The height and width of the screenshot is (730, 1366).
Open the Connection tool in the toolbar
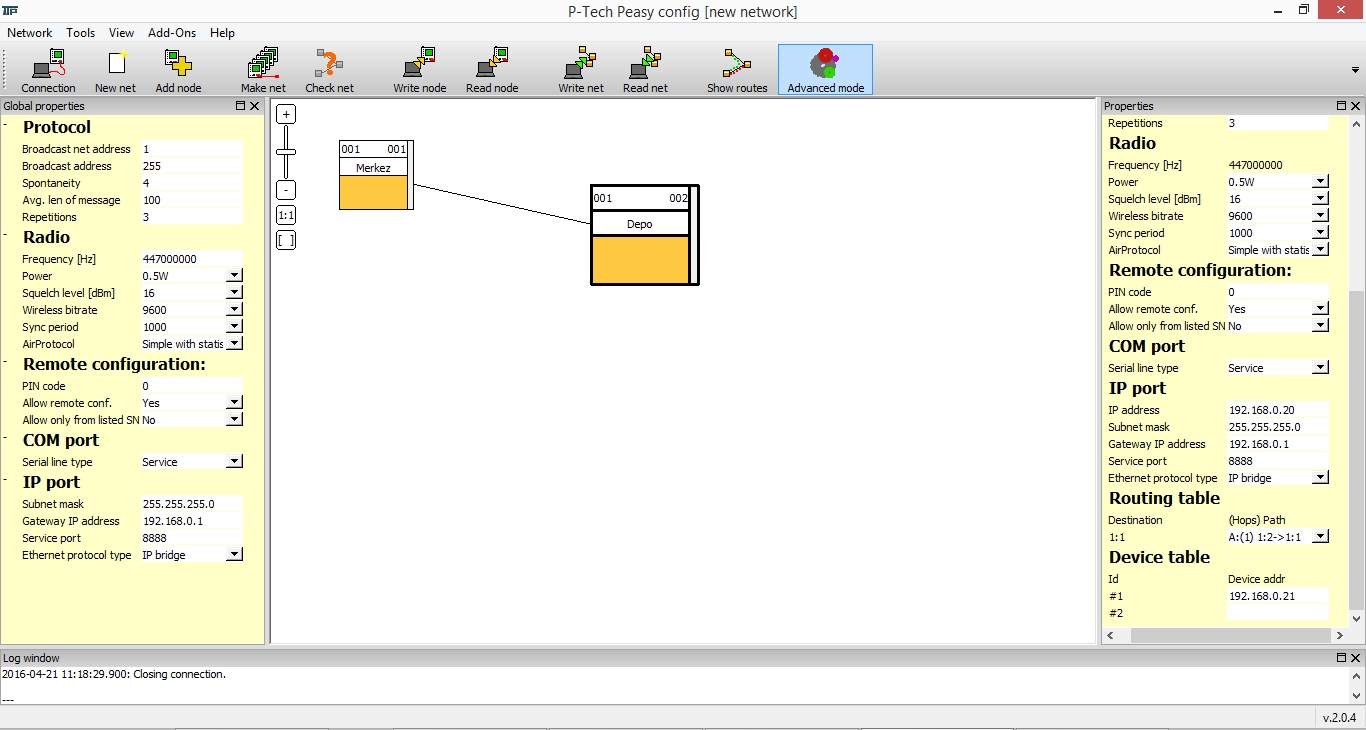(x=48, y=70)
